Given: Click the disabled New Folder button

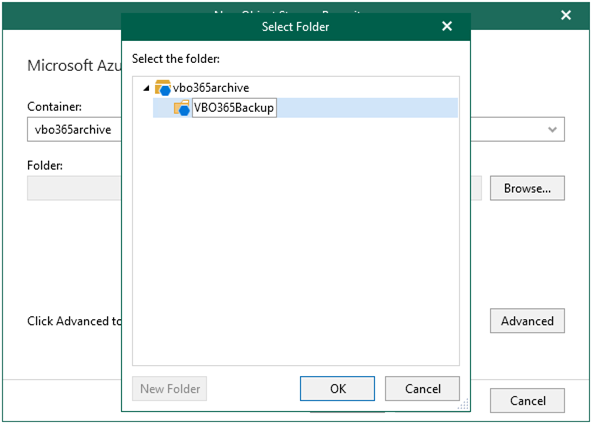Looking at the screenshot, I should (170, 388).
